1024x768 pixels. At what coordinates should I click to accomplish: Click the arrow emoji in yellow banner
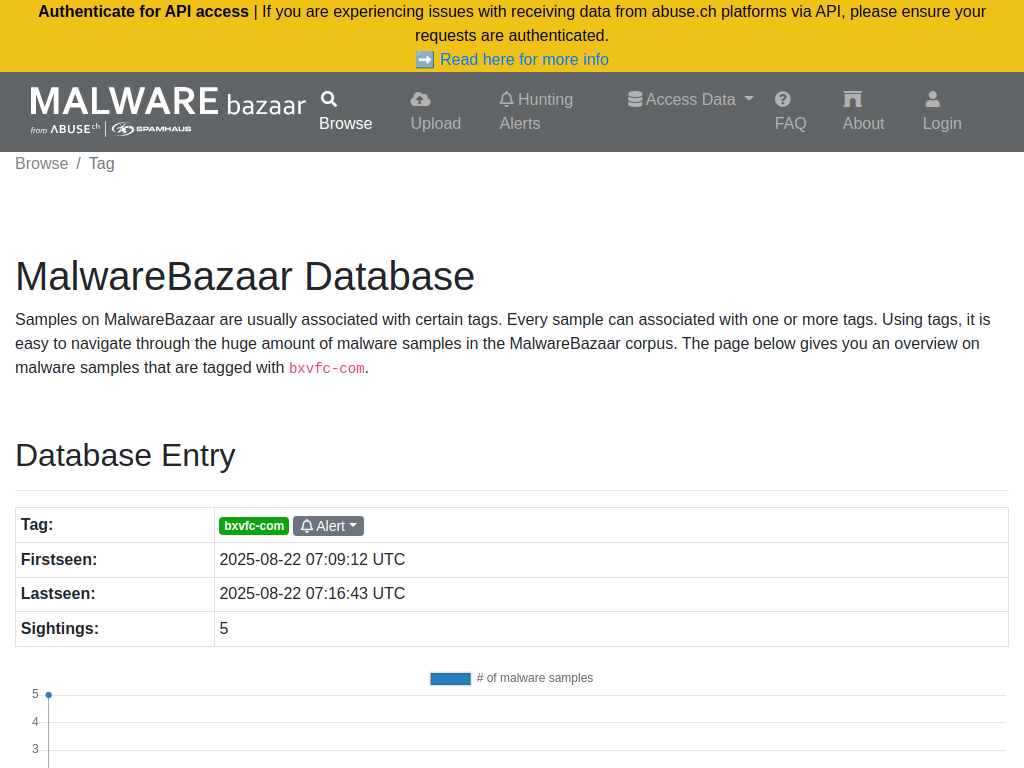click(x=424, y=59)
